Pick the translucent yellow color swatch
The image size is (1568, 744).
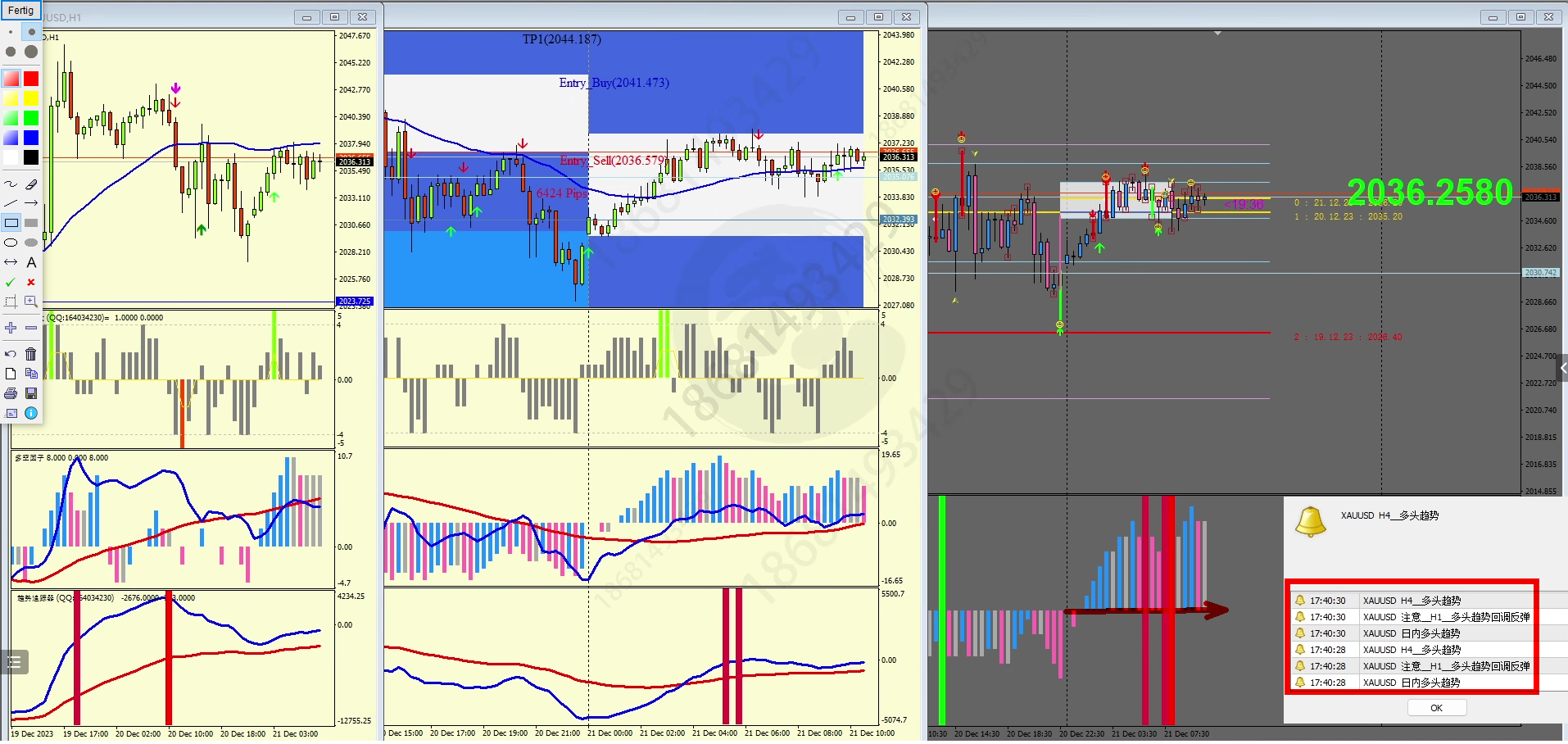coord(11,98)
